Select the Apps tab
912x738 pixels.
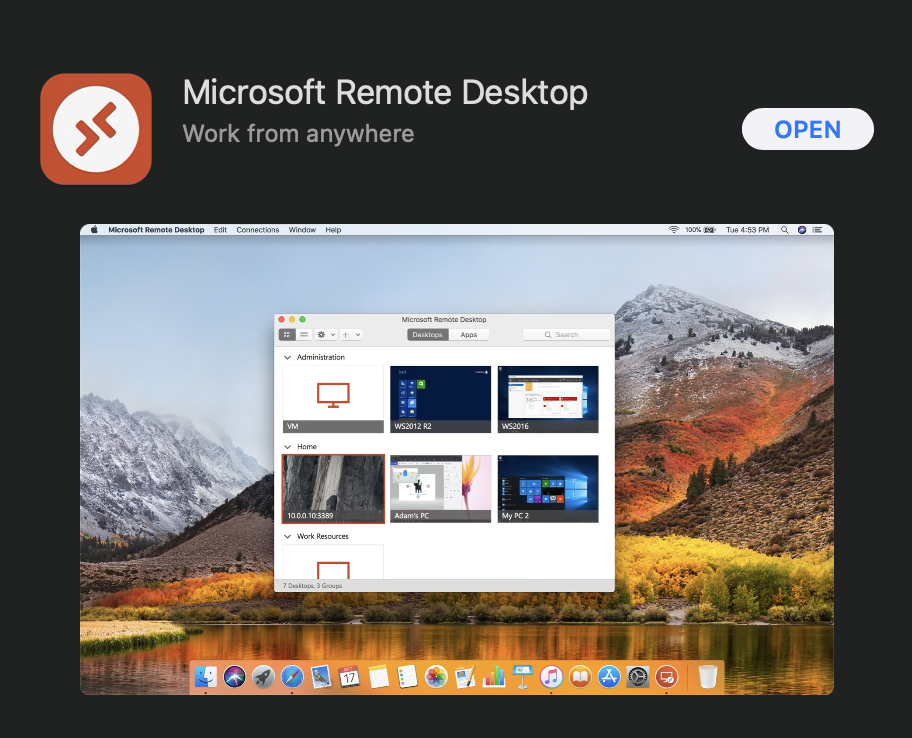click(469, 334)
